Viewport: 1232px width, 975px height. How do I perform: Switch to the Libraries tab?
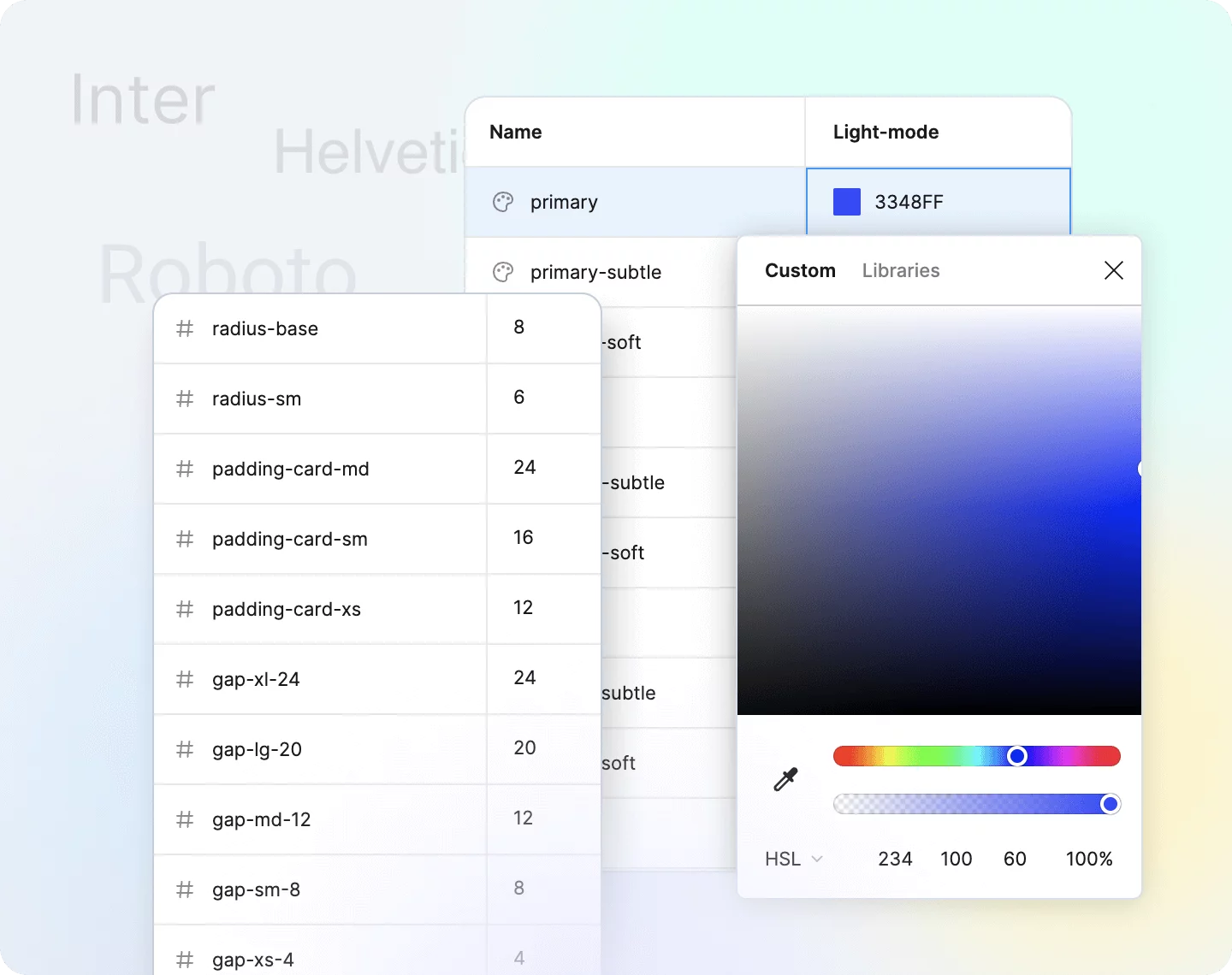coord(900,271)
